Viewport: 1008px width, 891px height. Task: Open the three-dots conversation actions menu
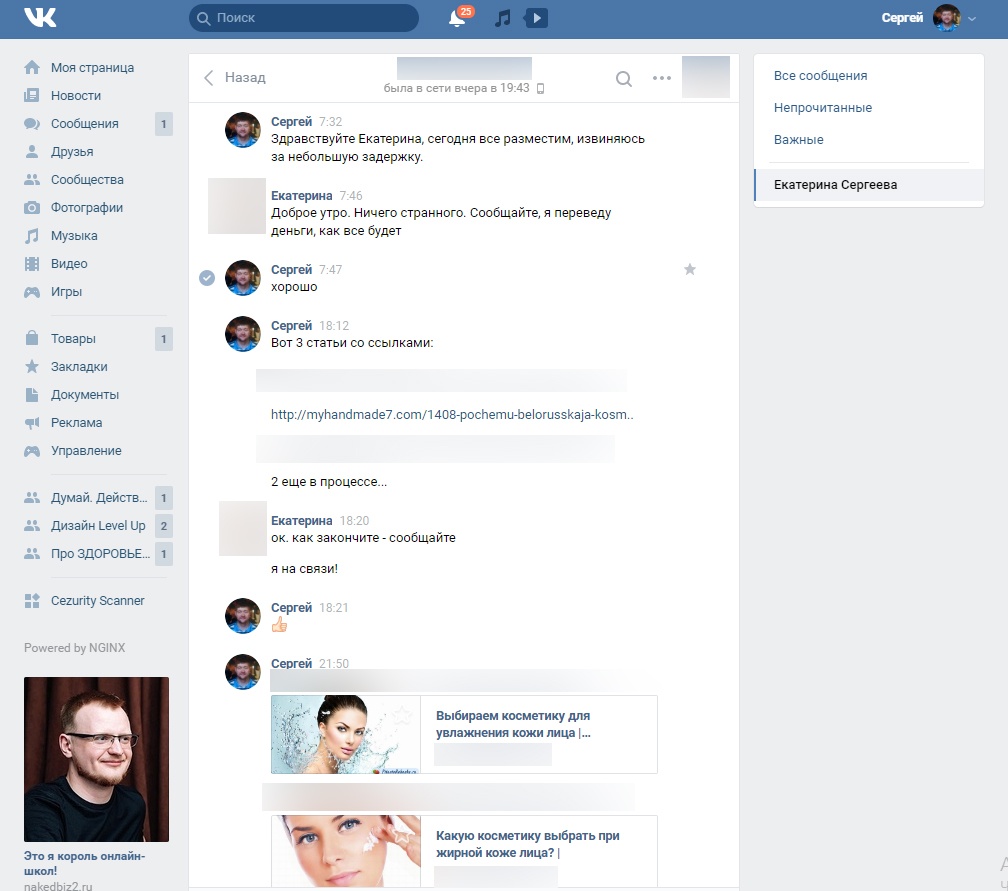[x=662, y=78]
